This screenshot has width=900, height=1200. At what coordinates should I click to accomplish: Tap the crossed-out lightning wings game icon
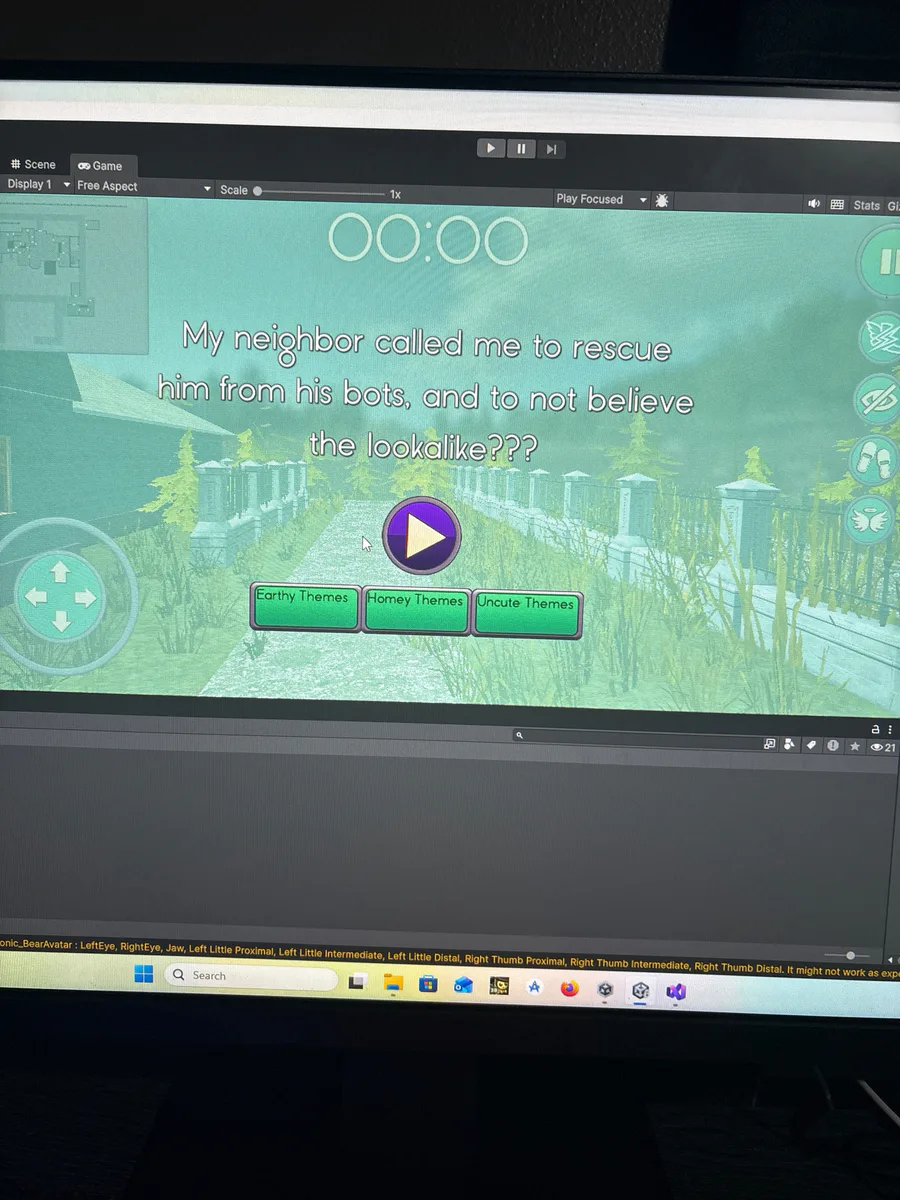(880, 337)
